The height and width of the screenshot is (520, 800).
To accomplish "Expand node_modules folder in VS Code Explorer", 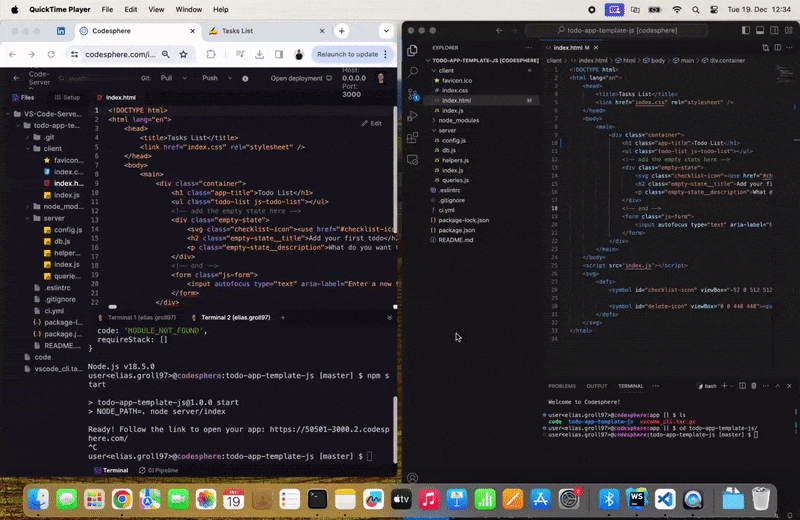I will 458,120.
